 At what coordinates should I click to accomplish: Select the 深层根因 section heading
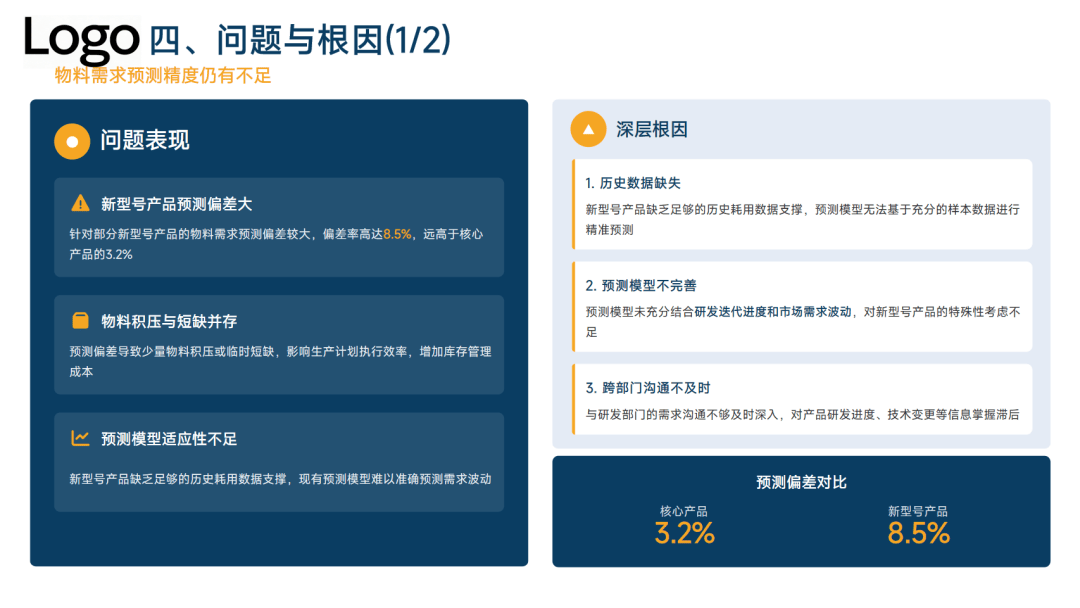point(652,130)
